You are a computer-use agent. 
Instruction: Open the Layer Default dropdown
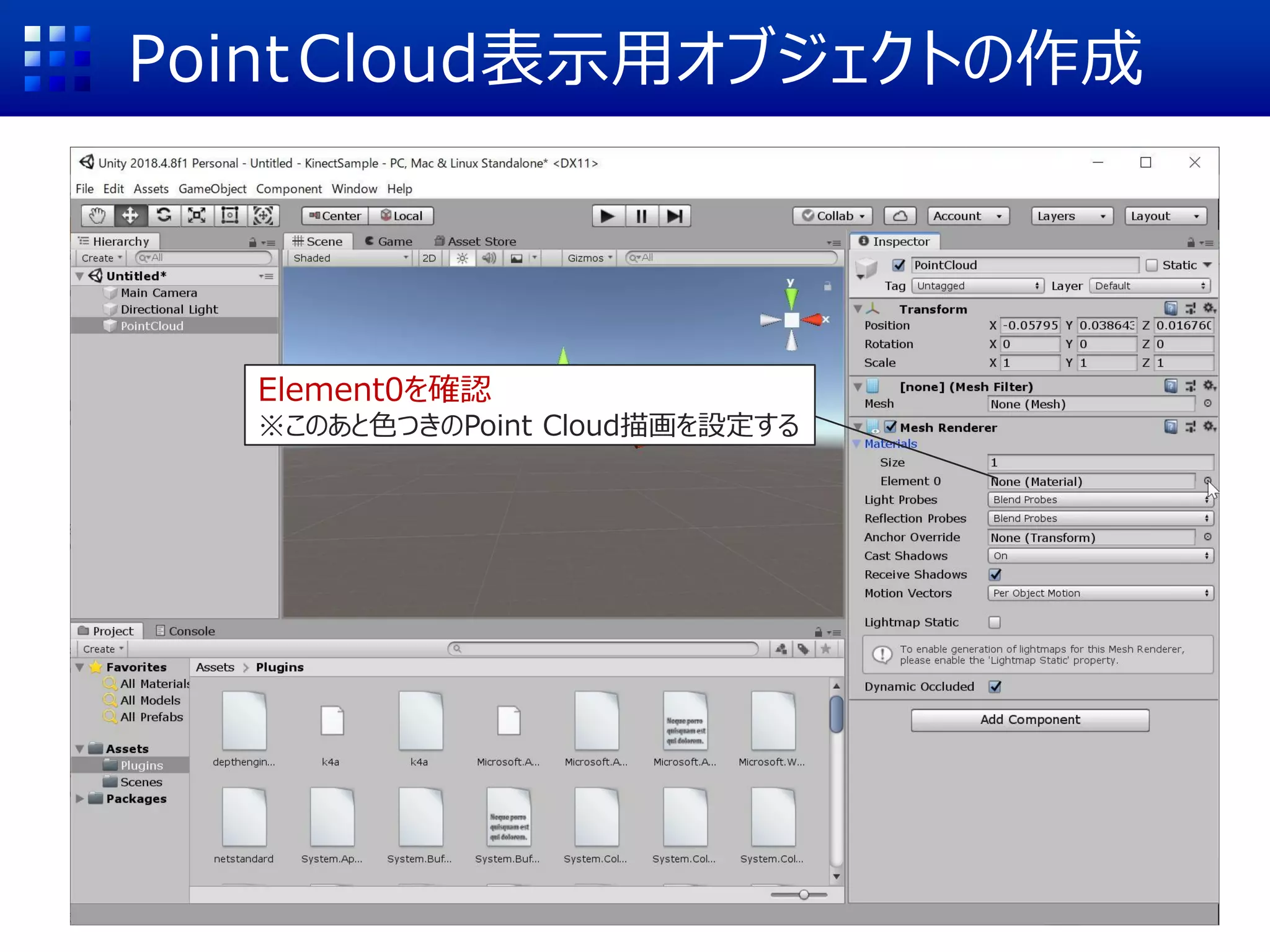click(x=1150, y=286)
